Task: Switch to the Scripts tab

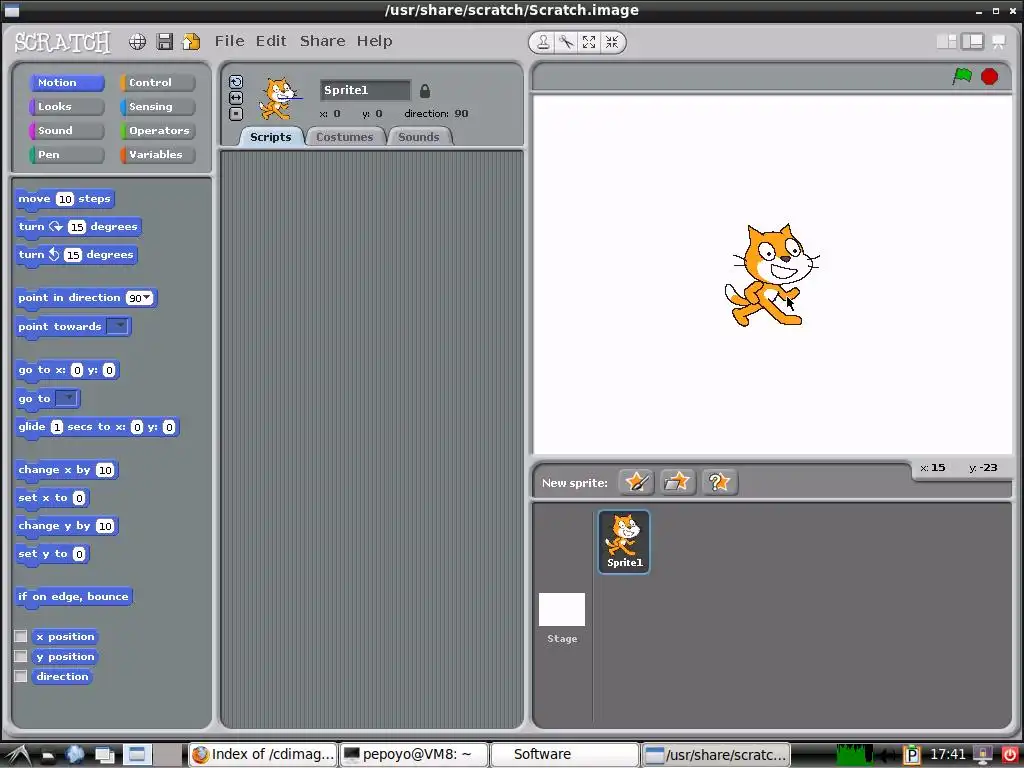Action: coord(270,137)
